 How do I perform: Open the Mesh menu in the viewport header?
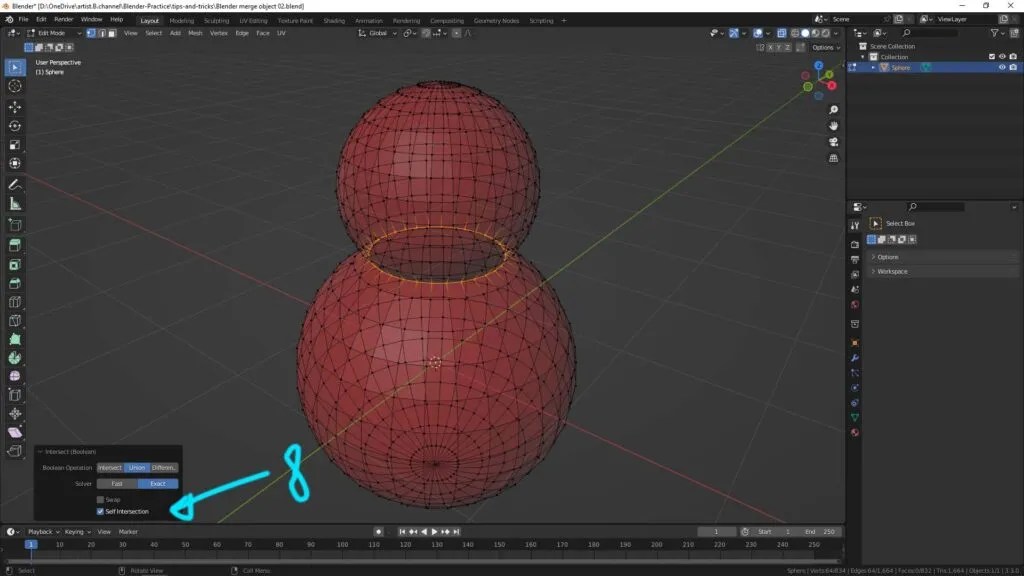coord(194,33)
